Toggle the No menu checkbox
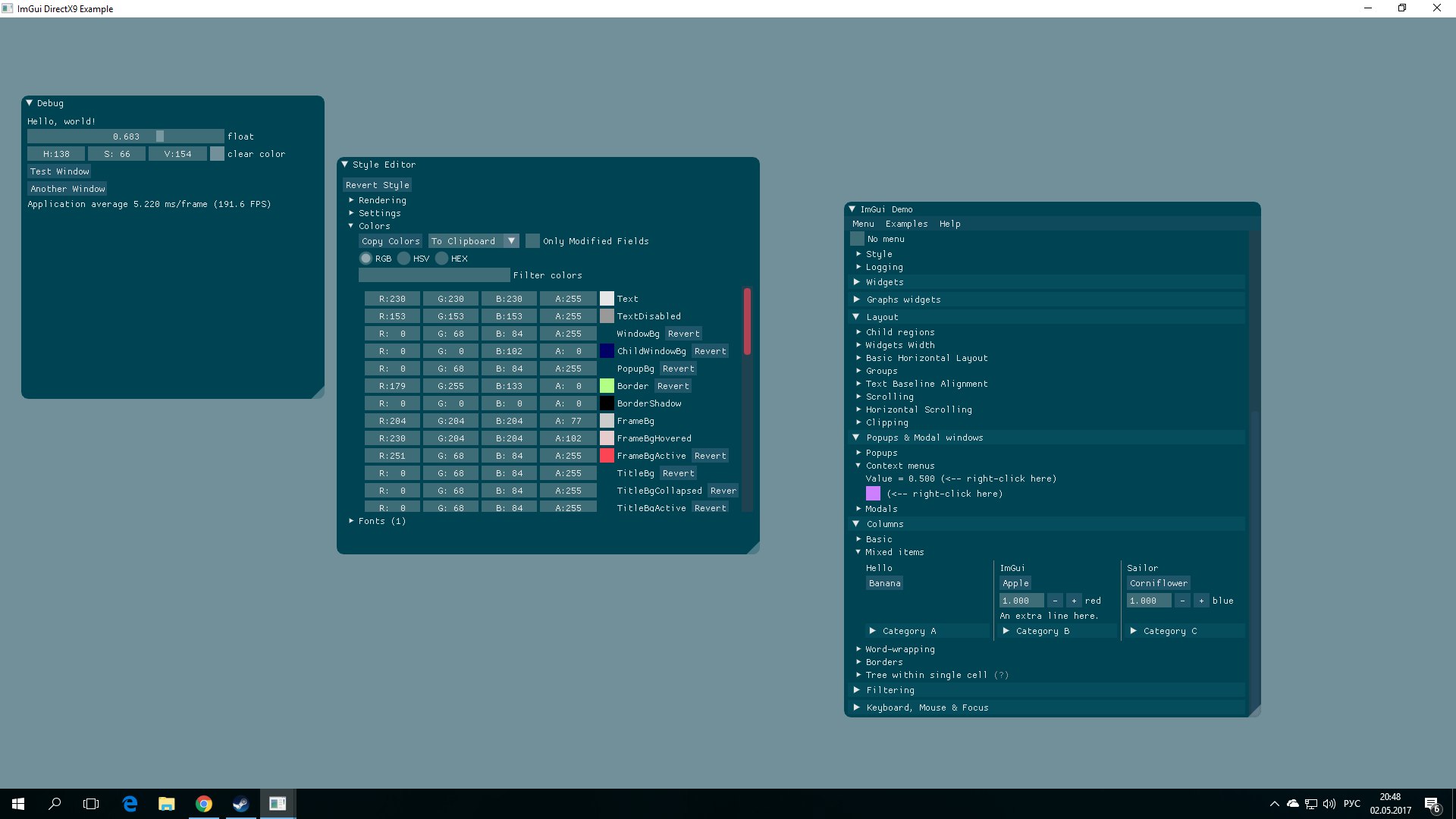 [x=857, y=238]
